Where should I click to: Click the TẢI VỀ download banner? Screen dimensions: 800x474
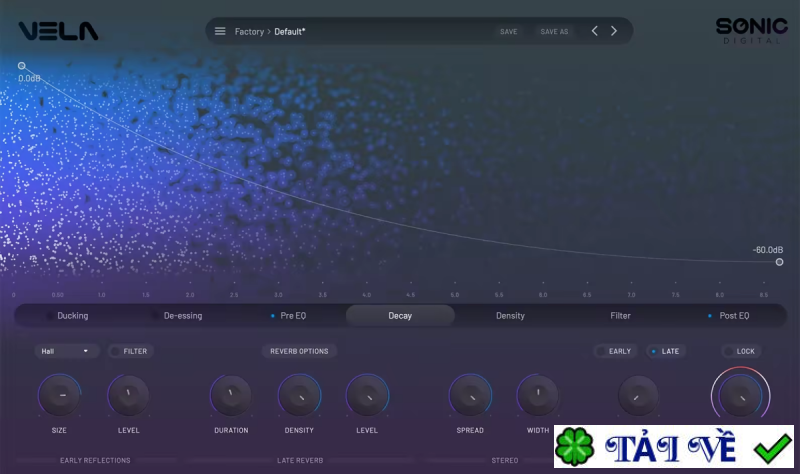pos(673,446)
